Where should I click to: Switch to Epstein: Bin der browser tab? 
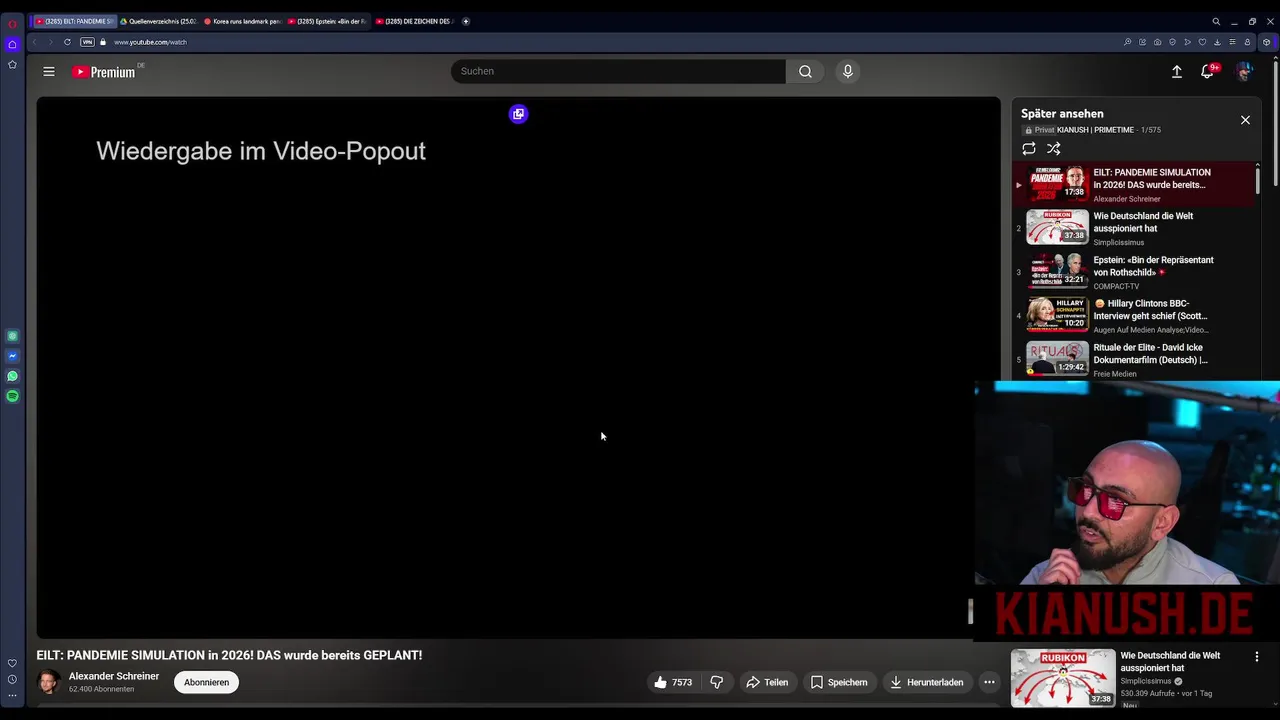tap(328, 21)
